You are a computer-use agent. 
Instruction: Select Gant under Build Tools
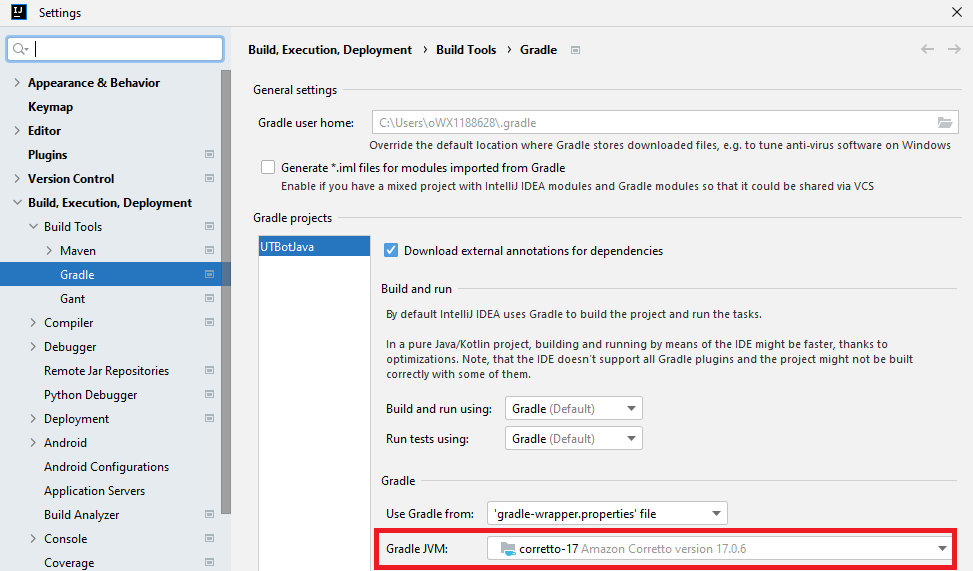(x=72, y=299)
